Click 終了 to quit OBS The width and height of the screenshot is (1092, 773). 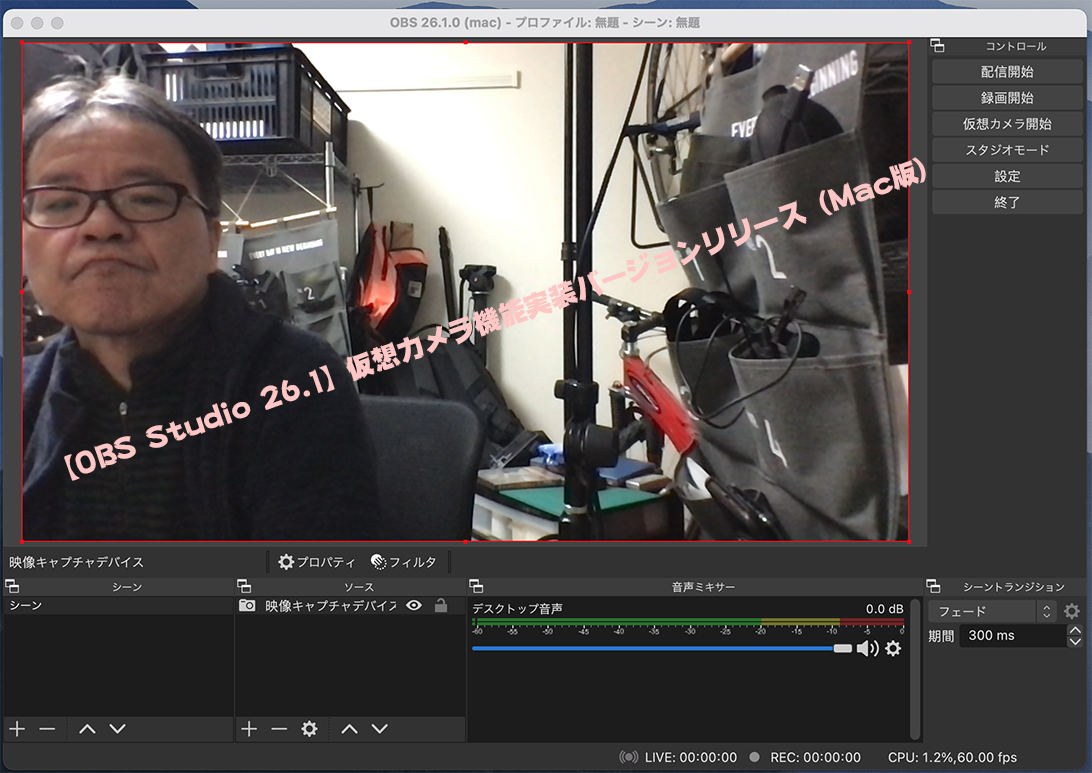1006,202
